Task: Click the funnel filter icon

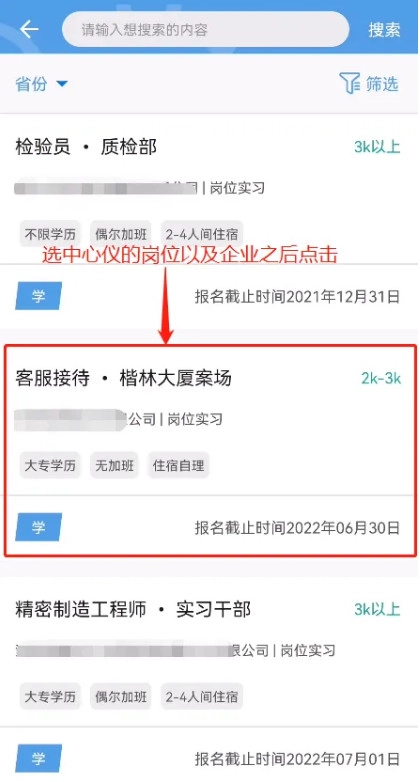Action: [349, 83]
